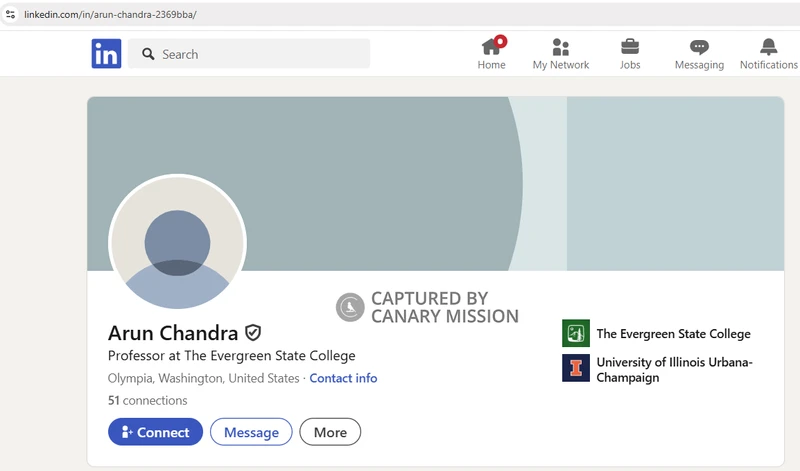Focus the Search input field
800x471 pixels.
click(x=249, y=54)
